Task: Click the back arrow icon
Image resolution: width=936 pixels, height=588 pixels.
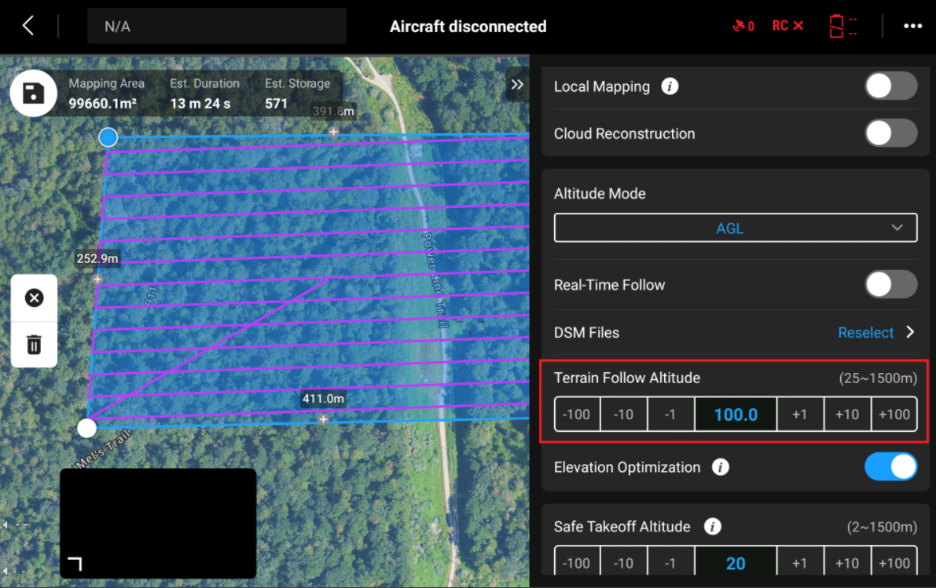Action: pyautogui.click(x=28, y=26)
